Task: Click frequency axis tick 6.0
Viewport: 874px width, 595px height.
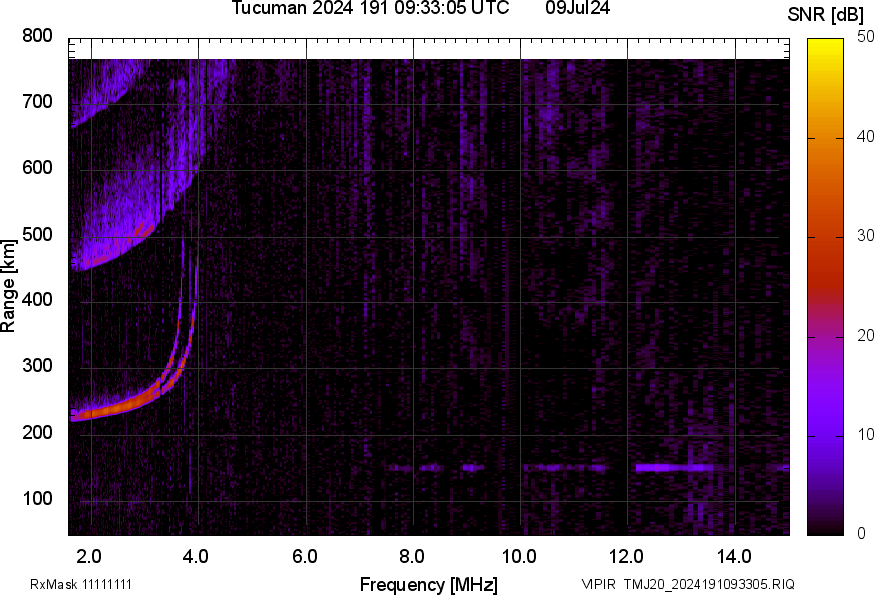Action: click(304, 556)
